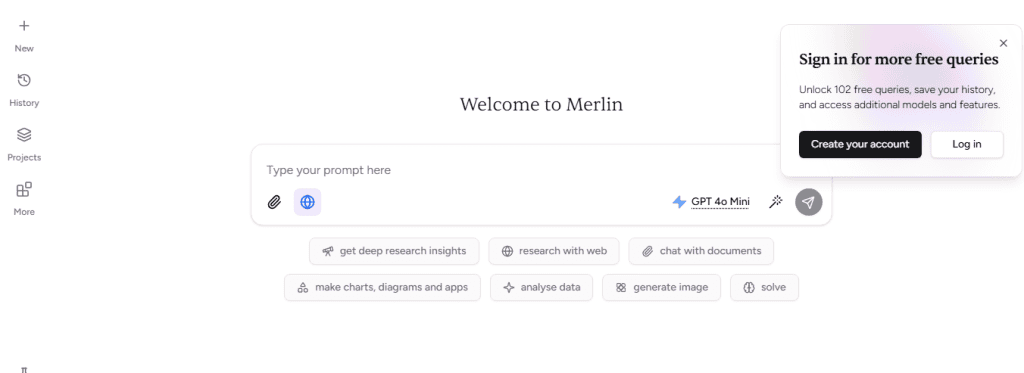Click the 'solve' suggestion chip
The width and height of the screenshot is (1024, 373).
764,287
